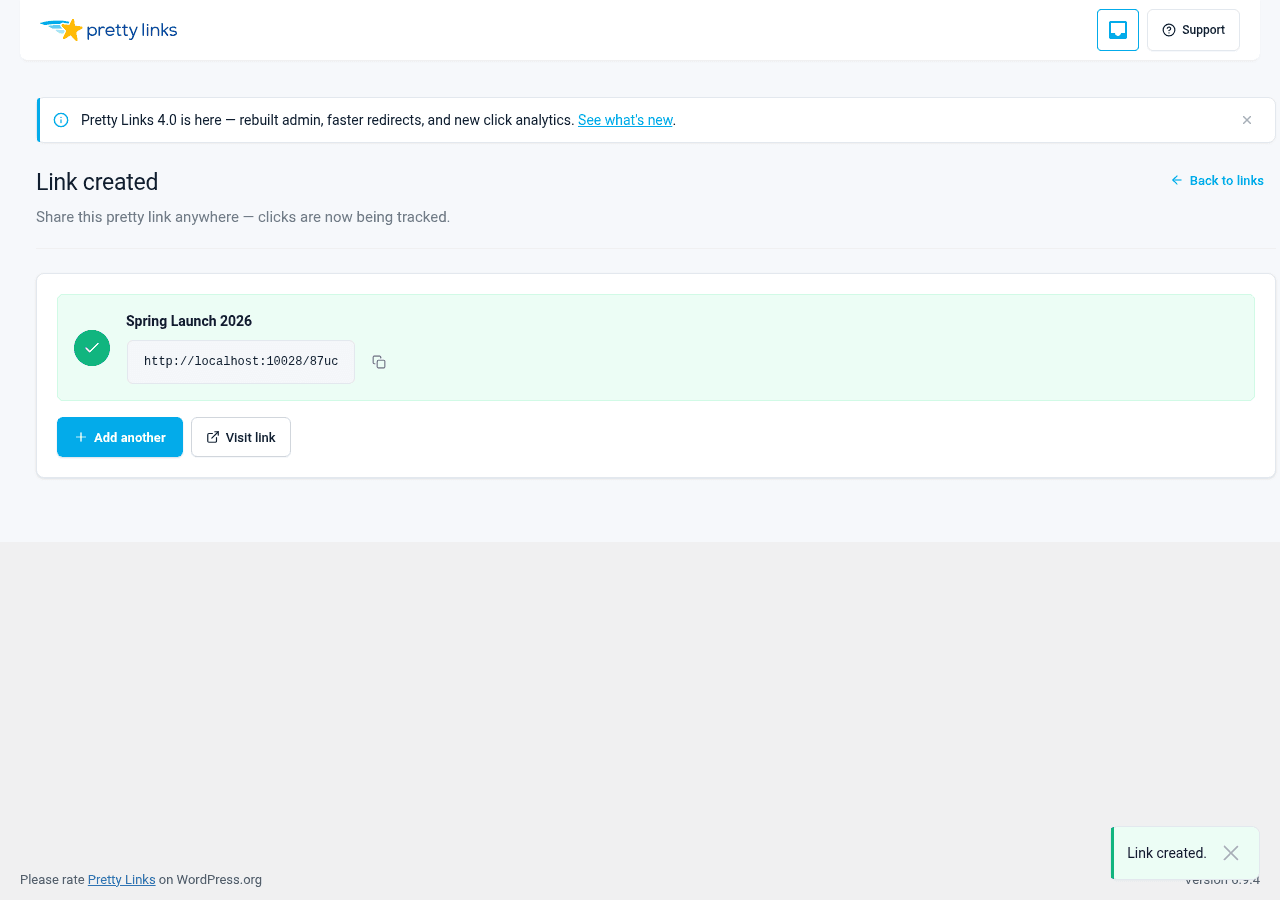This screenshot has width=1280, height=900.
Task: Click the info icon in the banner
Action: 61,120
